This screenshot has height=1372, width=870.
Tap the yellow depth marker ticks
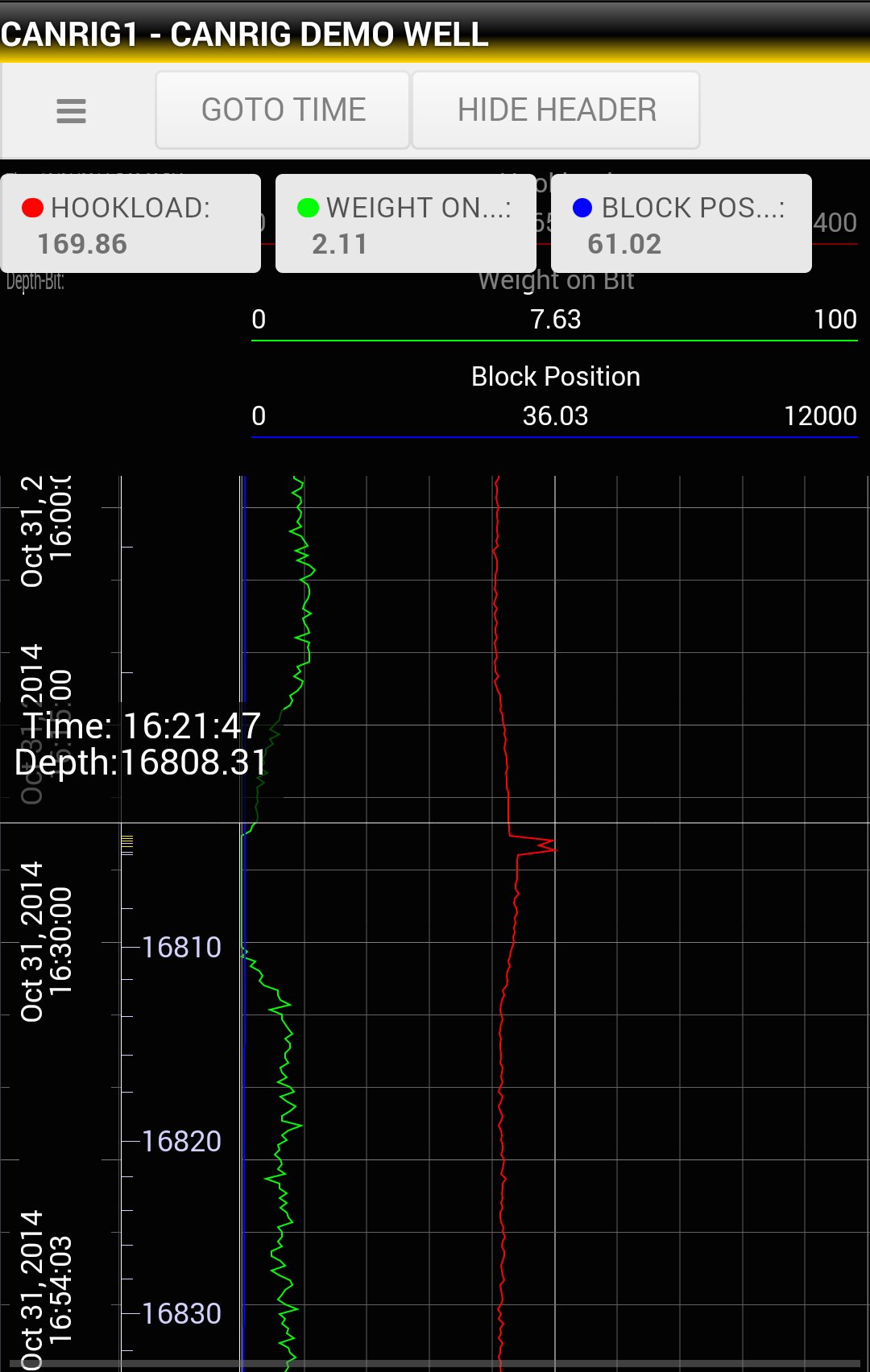126,845
